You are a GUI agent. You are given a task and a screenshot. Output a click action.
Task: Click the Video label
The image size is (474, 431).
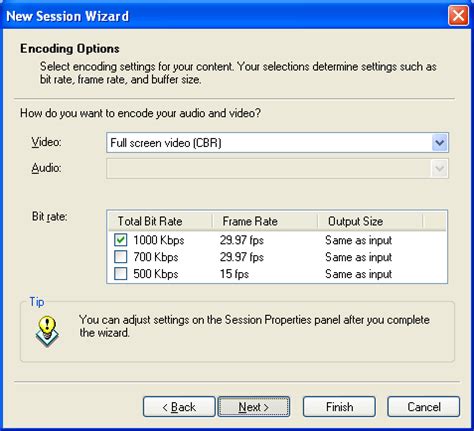click(x=46, y=142)
